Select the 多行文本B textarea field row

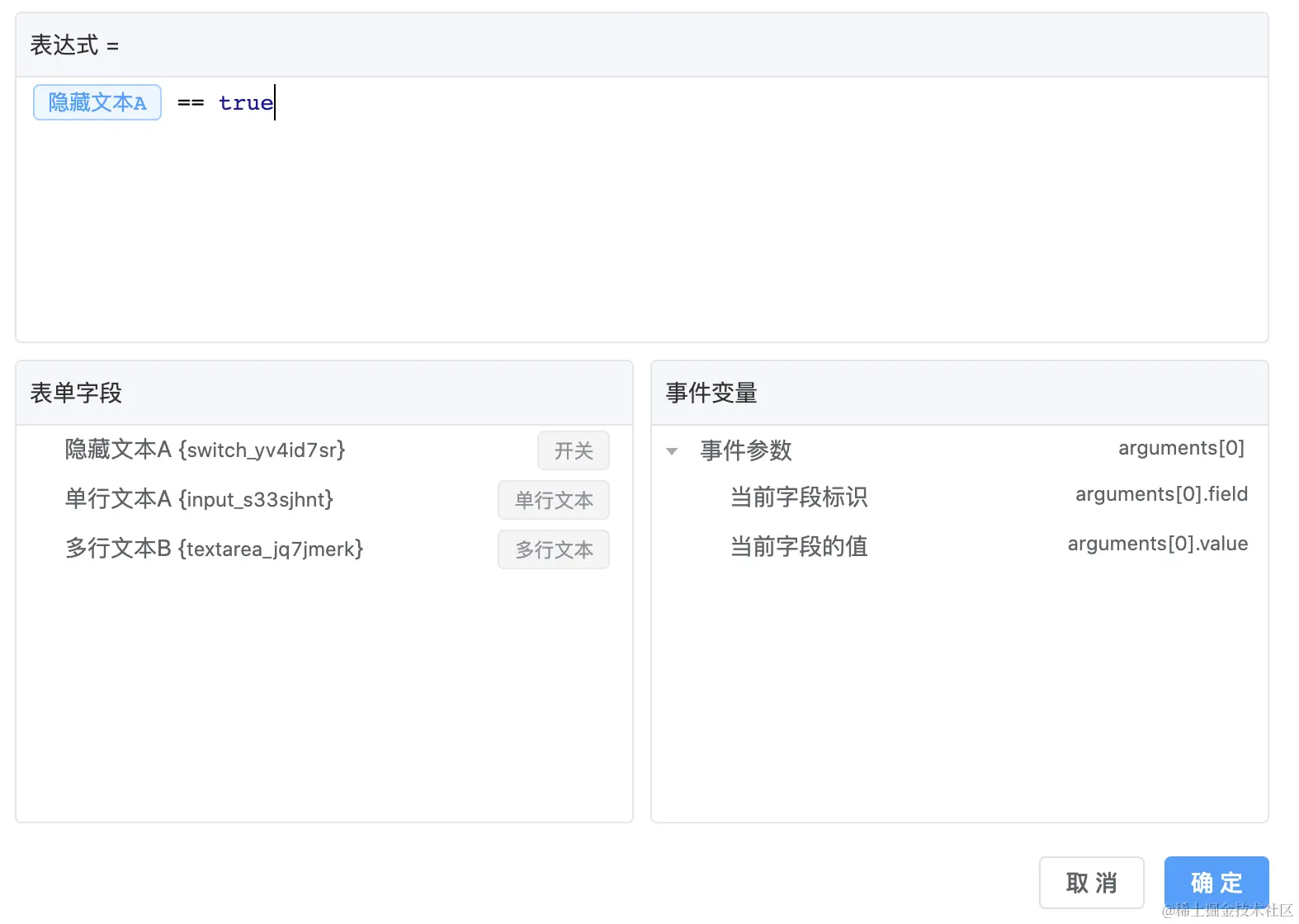[214, 549]
